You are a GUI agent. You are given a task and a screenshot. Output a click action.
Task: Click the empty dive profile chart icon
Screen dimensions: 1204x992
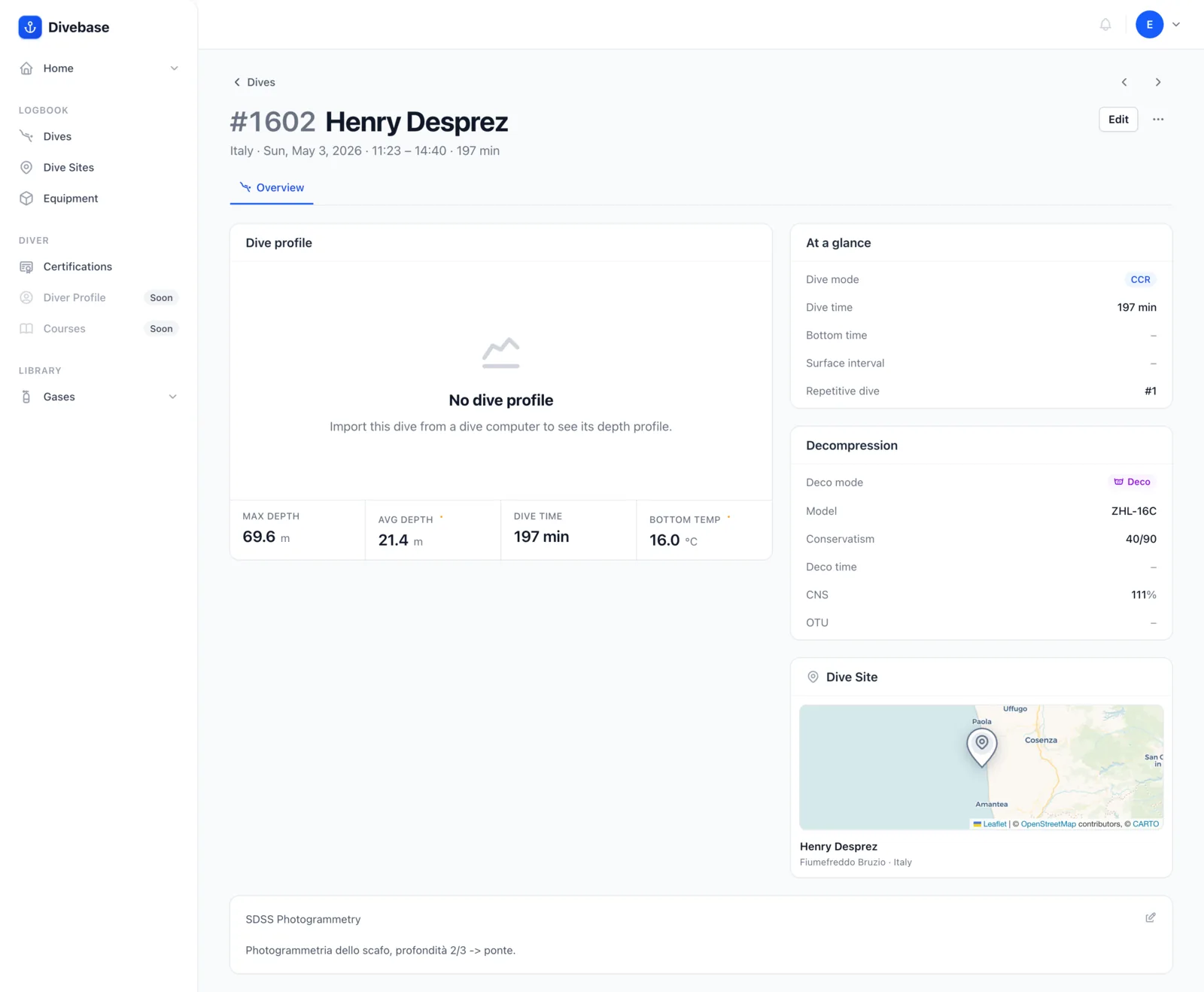point(501,353)
